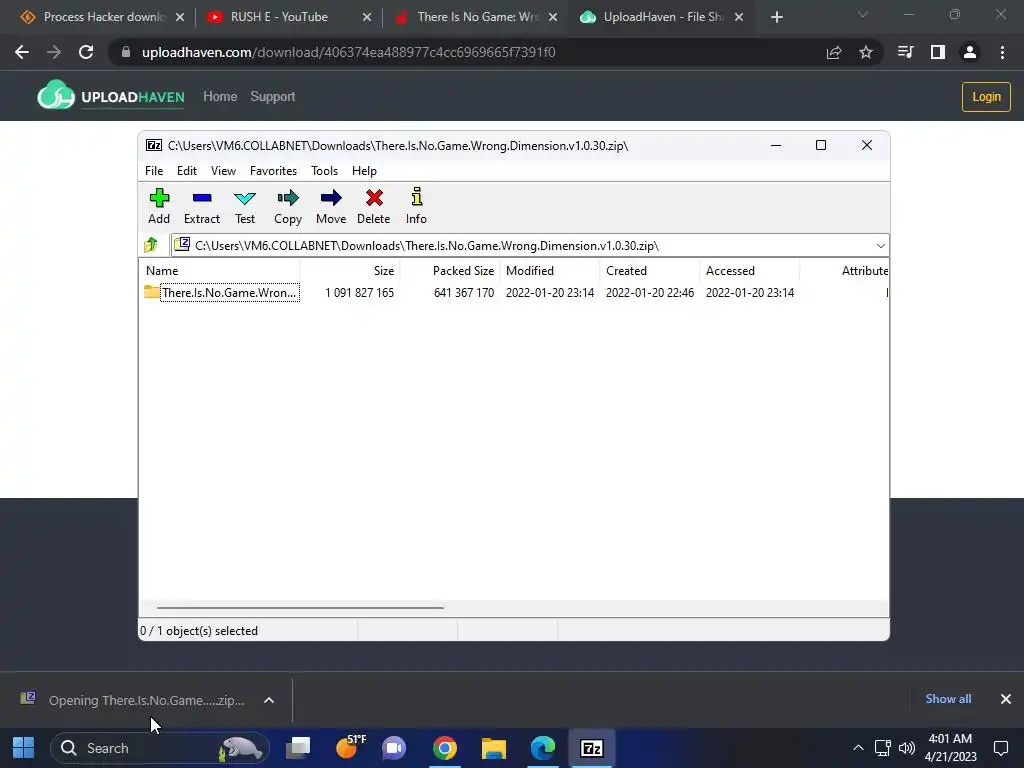Toggle Chrome side panel
Screen dimensions: 1024x768
tap(938, 52)
